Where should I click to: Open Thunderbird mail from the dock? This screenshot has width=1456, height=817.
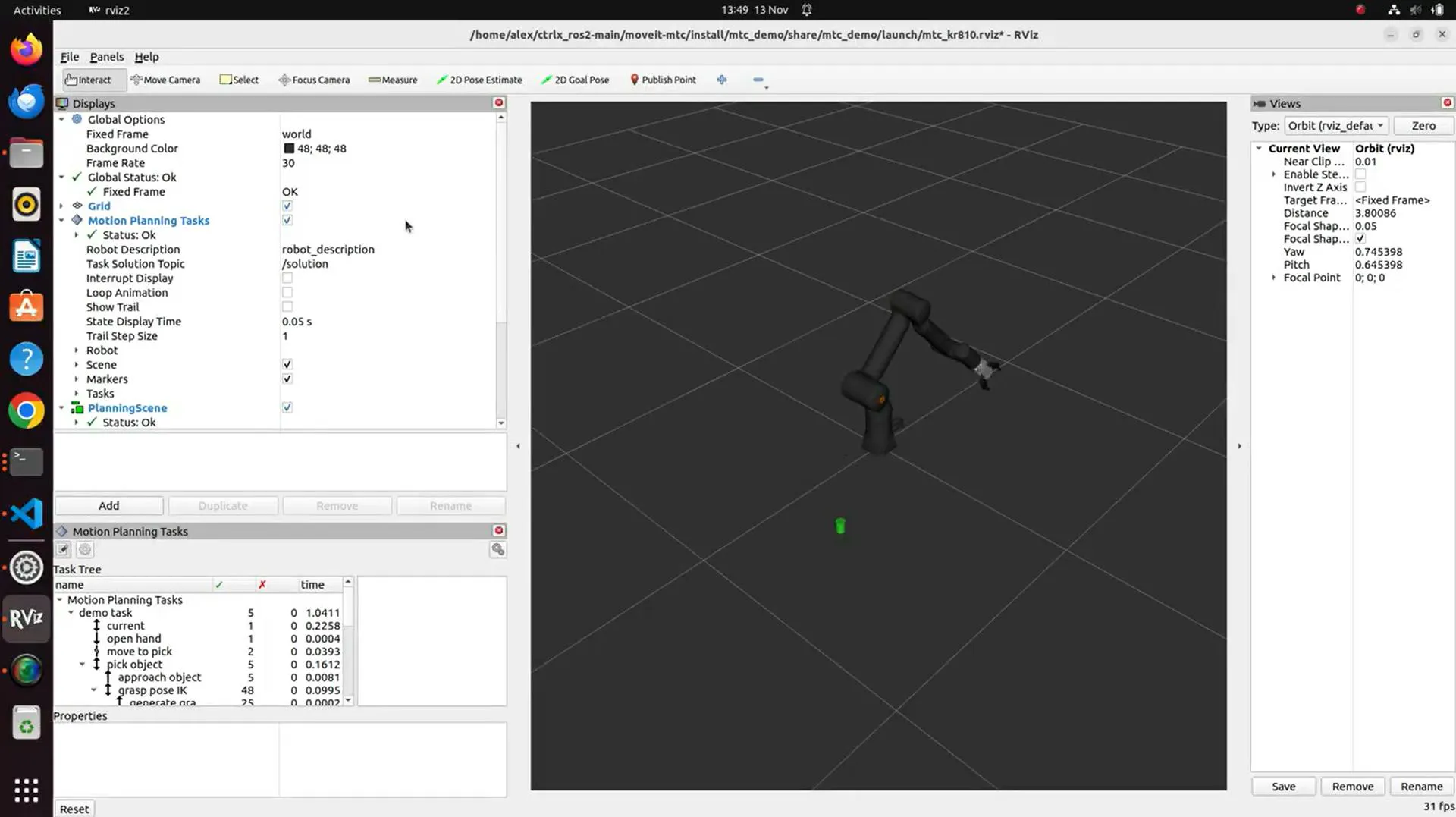[27, 102]
